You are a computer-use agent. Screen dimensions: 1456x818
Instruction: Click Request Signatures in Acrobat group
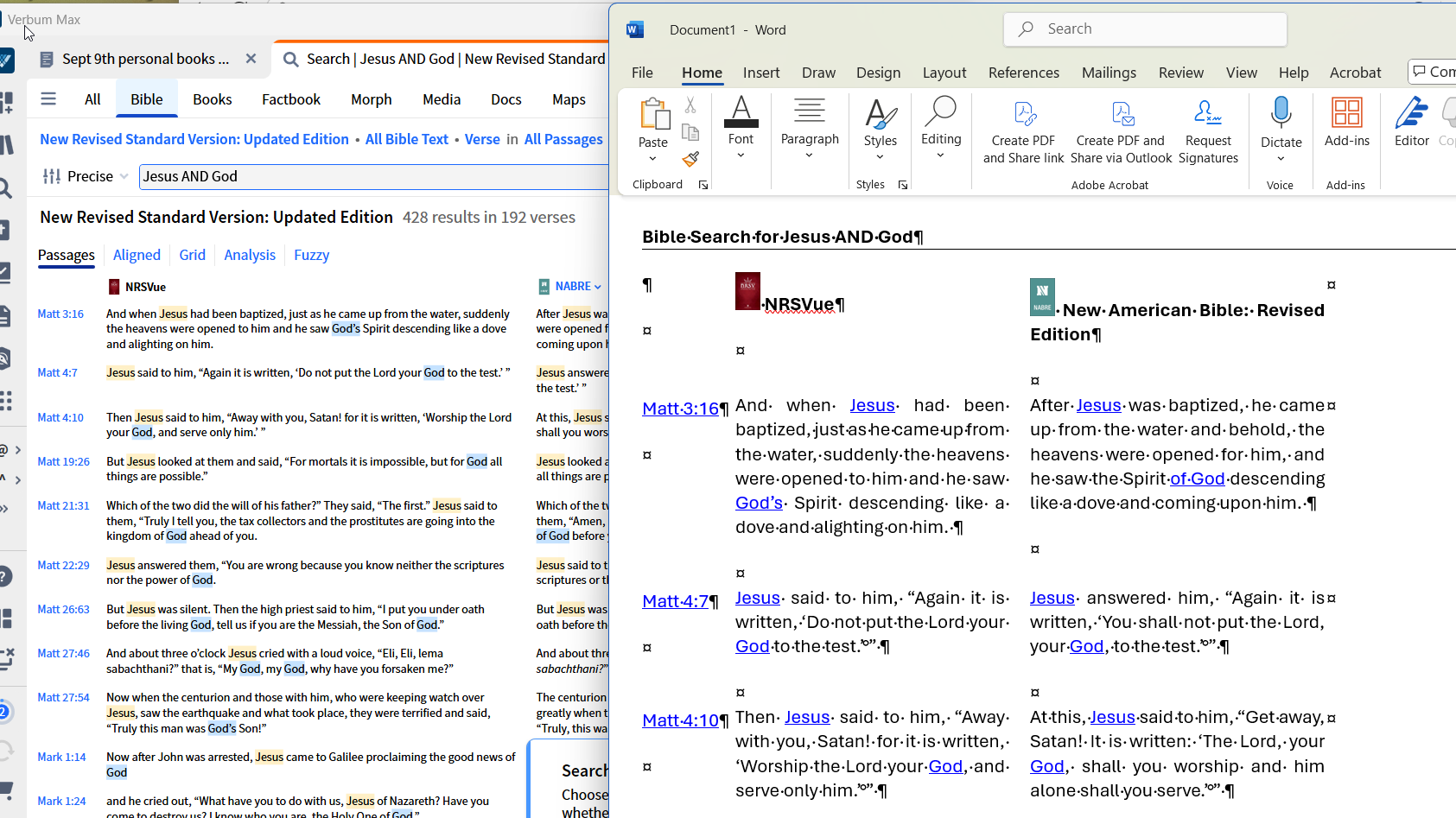pyautogui.click(x=1208, y=131)
